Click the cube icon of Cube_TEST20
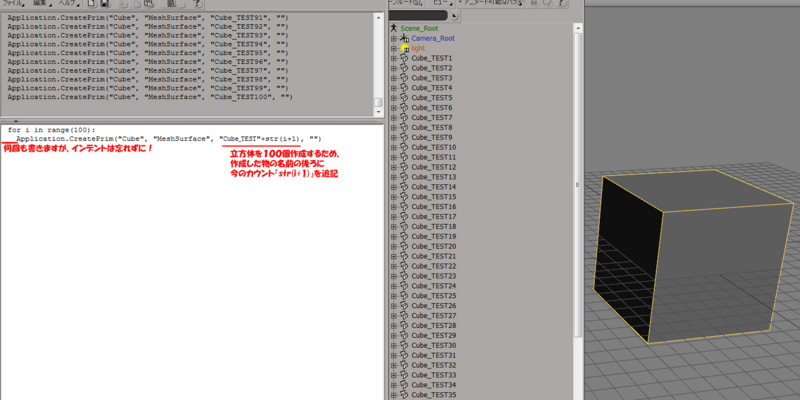The width and height of the screenshot is (800, 400). click(404, 246)
